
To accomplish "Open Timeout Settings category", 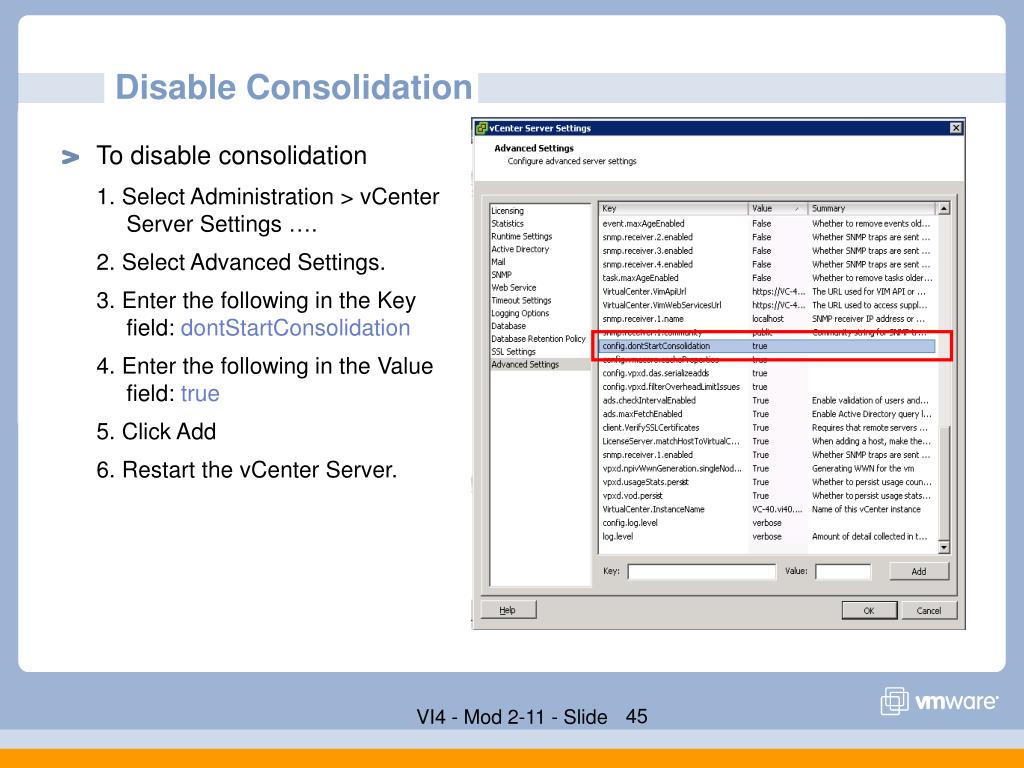I will pos(521,300).
